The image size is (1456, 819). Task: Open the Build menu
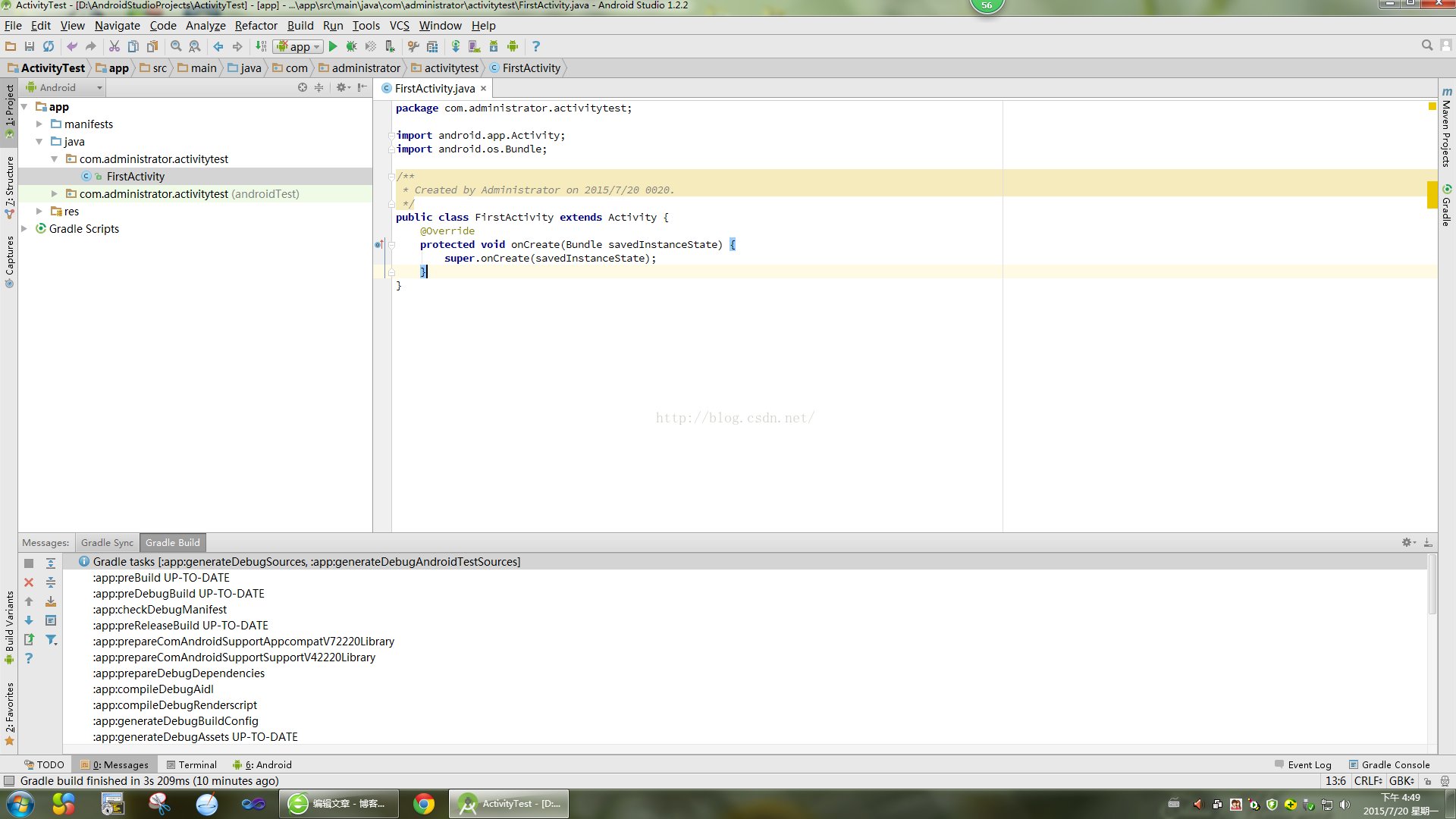(x=300, y=25)
